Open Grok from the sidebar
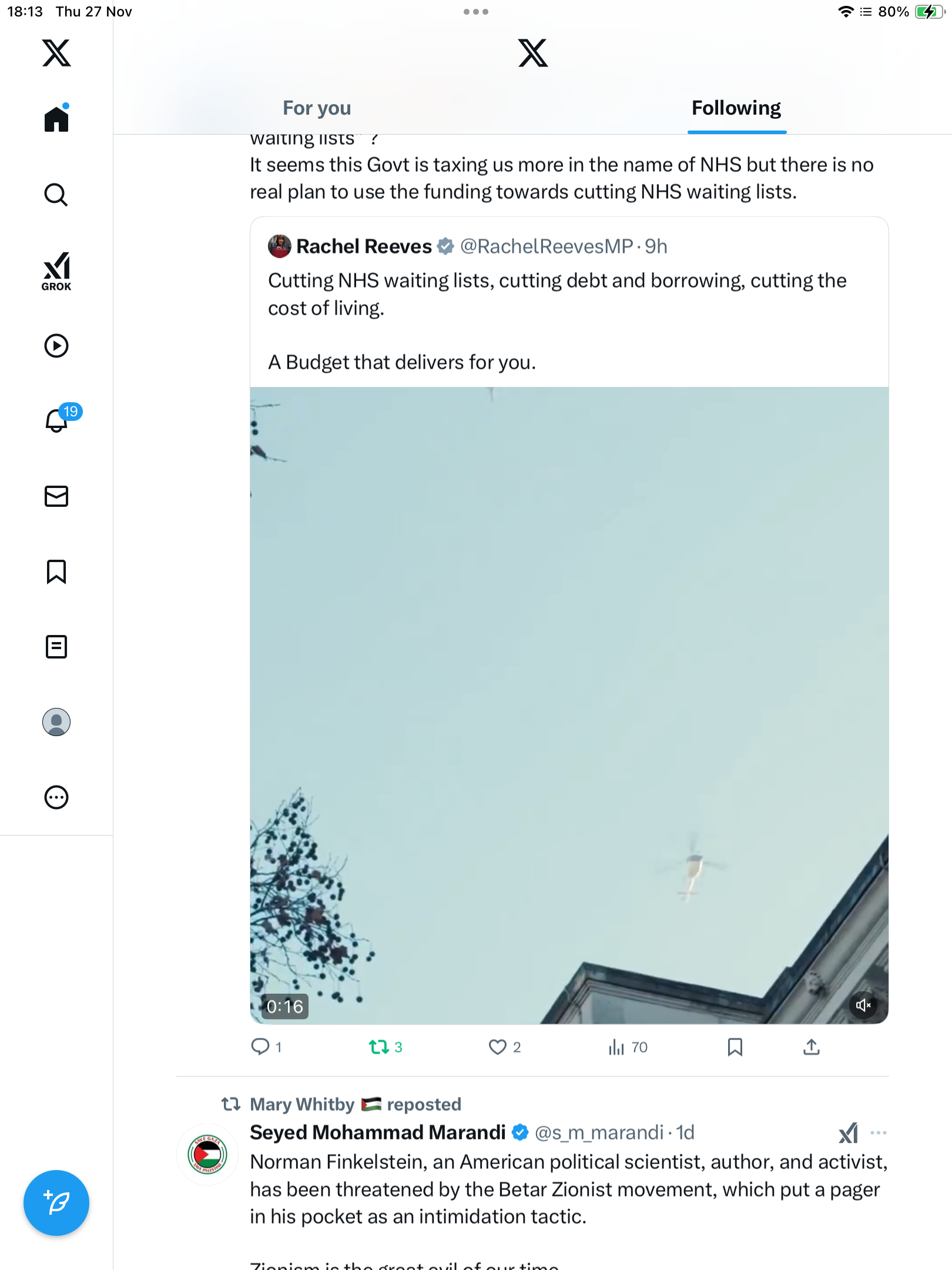Viewport: 952px width, 1270px height. [56, 271]
